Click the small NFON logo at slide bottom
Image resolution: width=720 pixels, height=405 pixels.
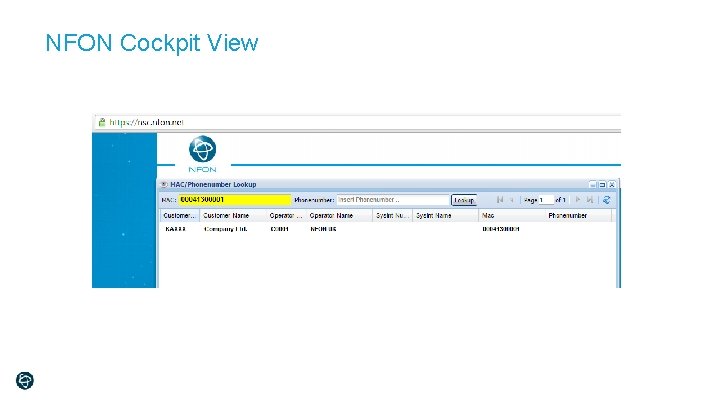(25, 381)
